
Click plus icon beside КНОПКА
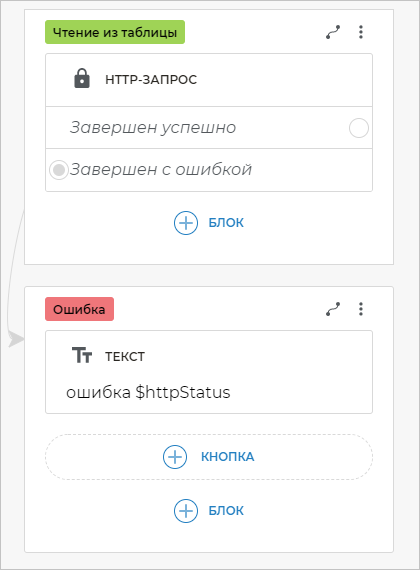coord(175,457)
